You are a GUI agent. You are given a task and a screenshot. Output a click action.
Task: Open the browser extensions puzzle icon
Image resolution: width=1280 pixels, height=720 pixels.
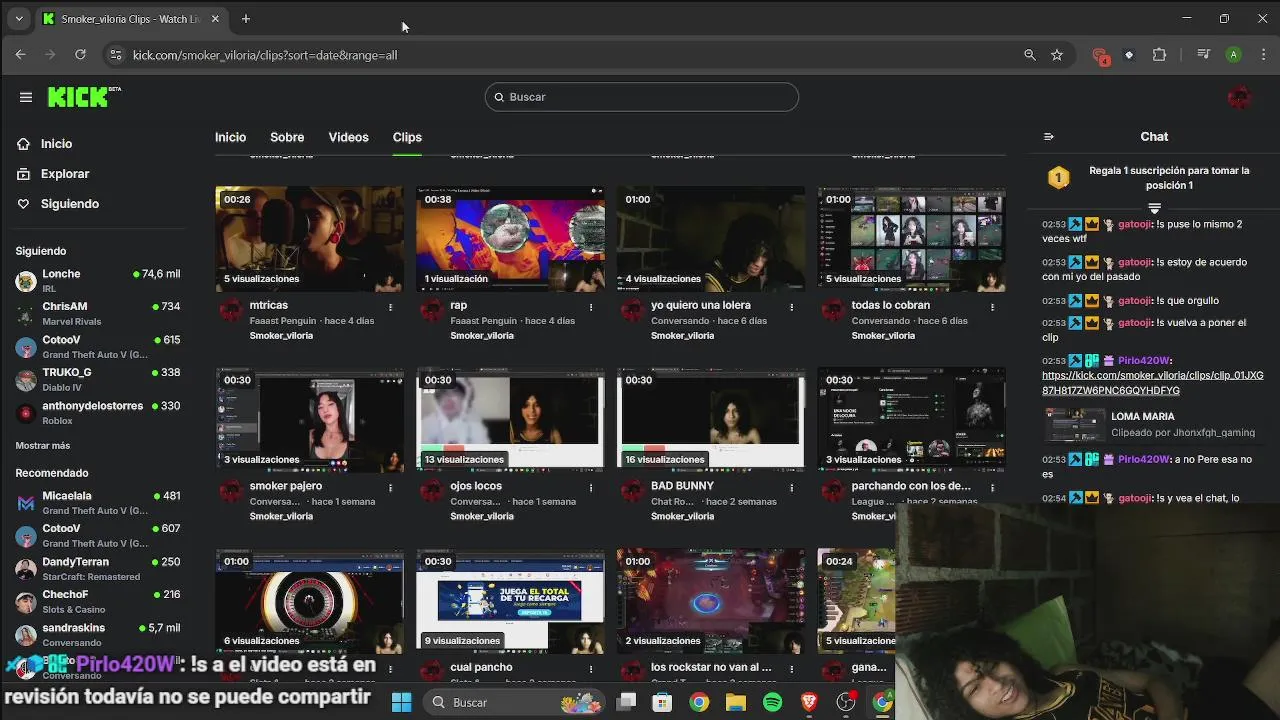coord(1159,55)
